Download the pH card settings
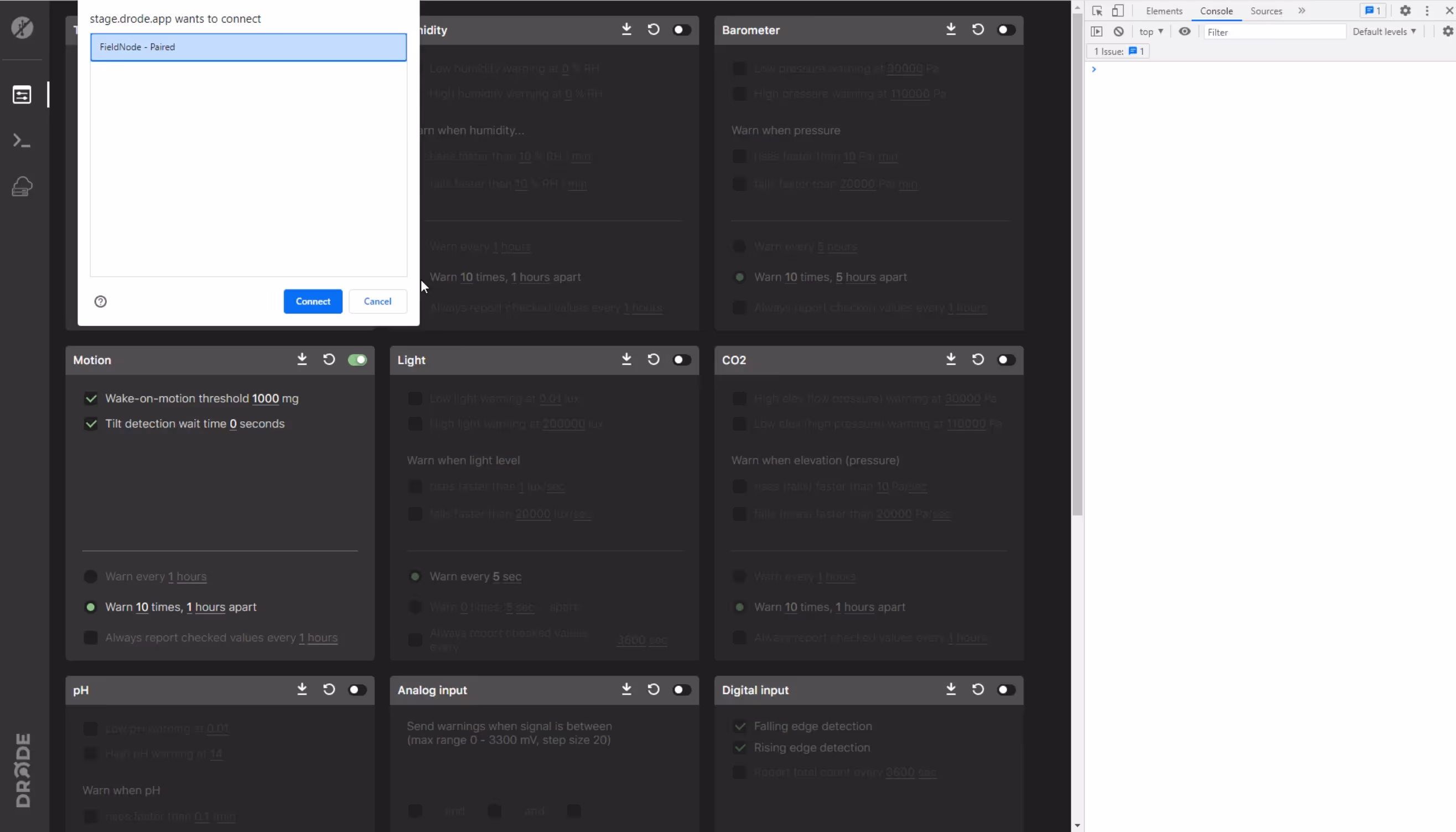Screen dimensions: 1456x832 point(302,690)
